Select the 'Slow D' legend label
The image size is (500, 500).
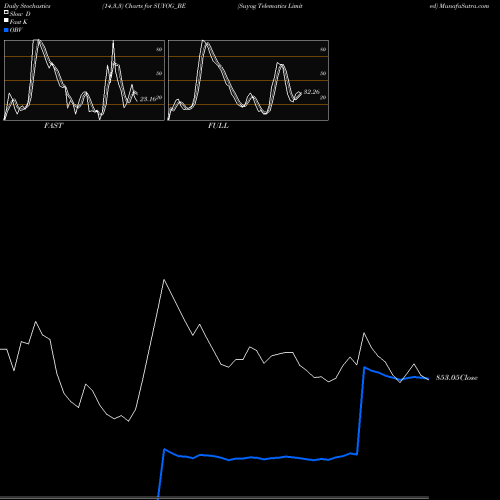tap(20, 14)
